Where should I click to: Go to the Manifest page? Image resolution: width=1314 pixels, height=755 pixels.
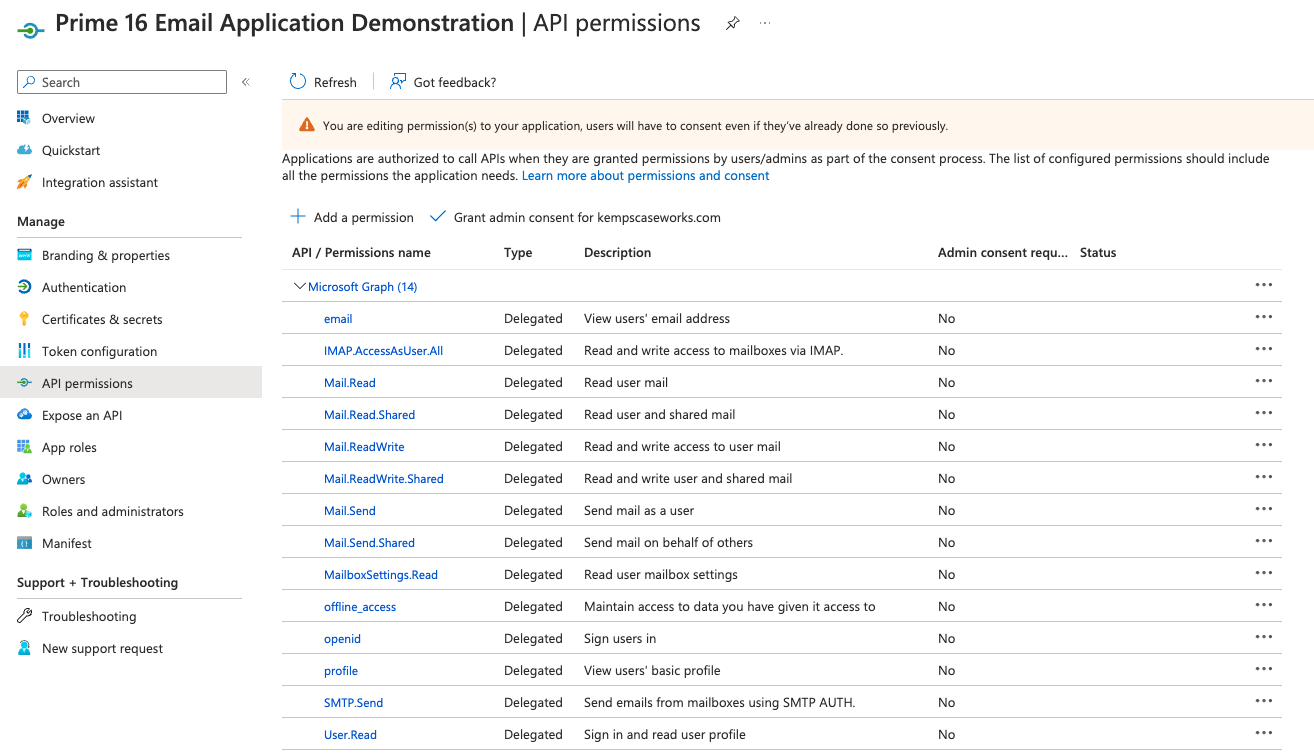[x=67, y=543]
